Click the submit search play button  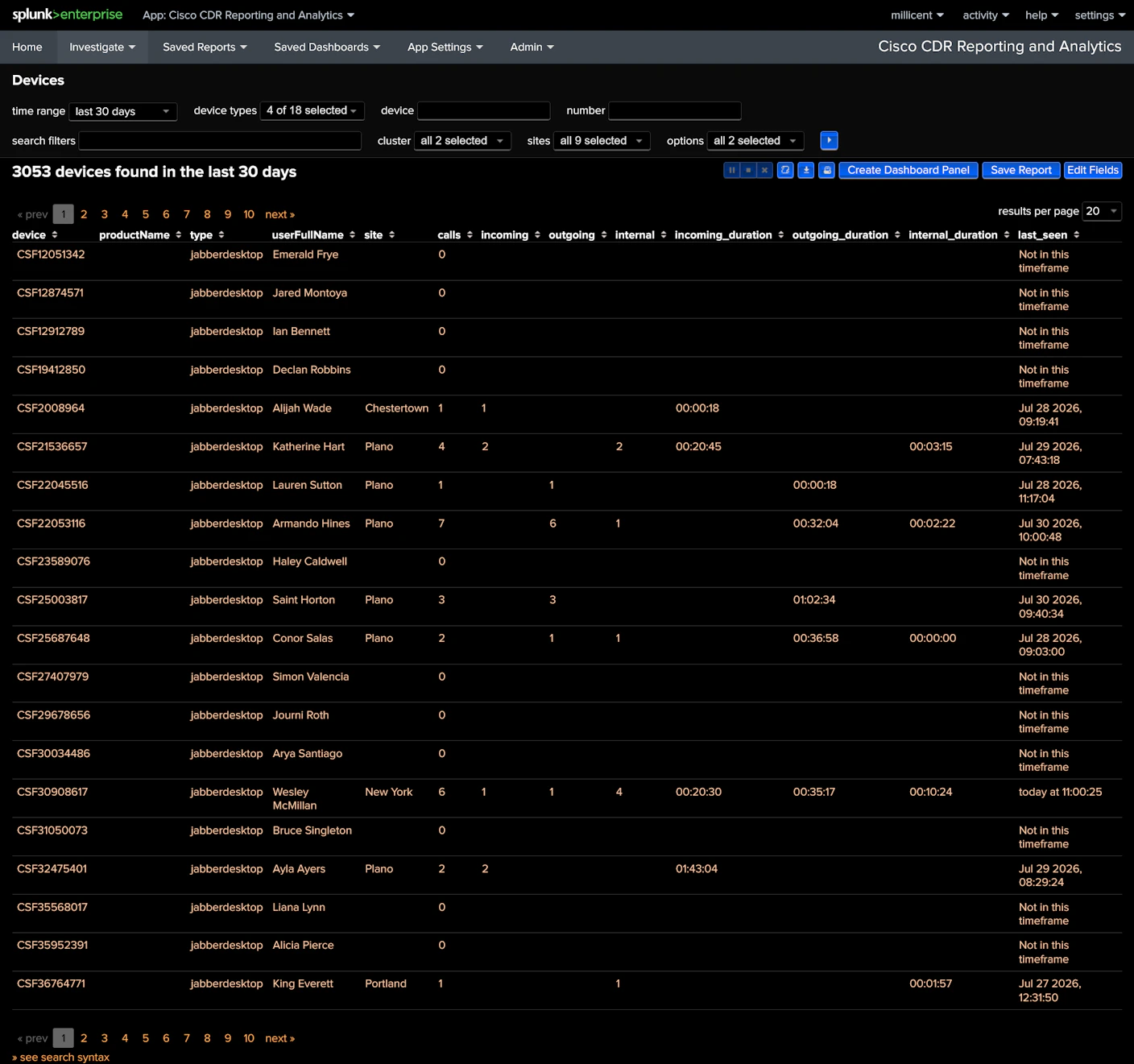click(829, 140)
